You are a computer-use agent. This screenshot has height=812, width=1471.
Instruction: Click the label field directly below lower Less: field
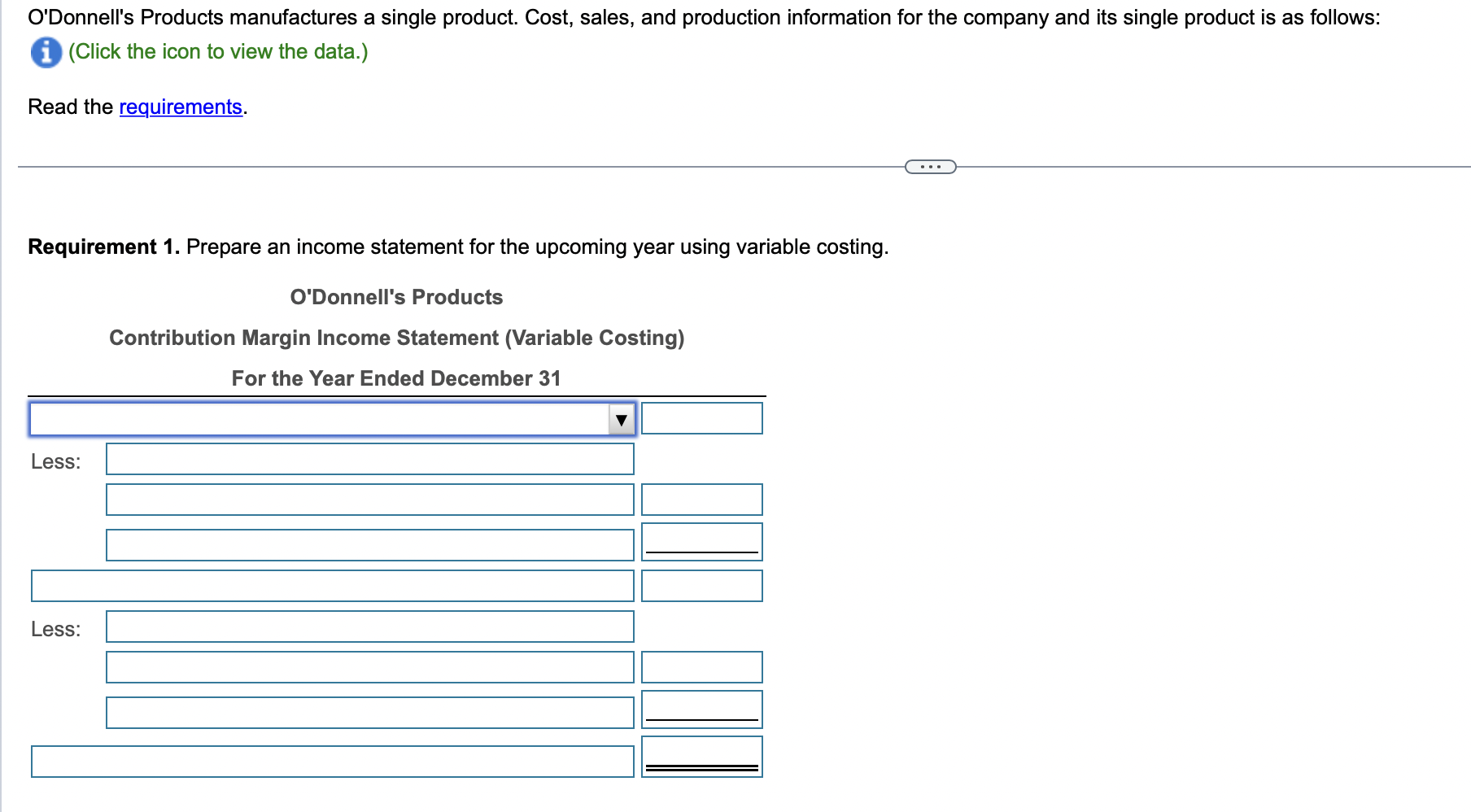tap(370, 667)
